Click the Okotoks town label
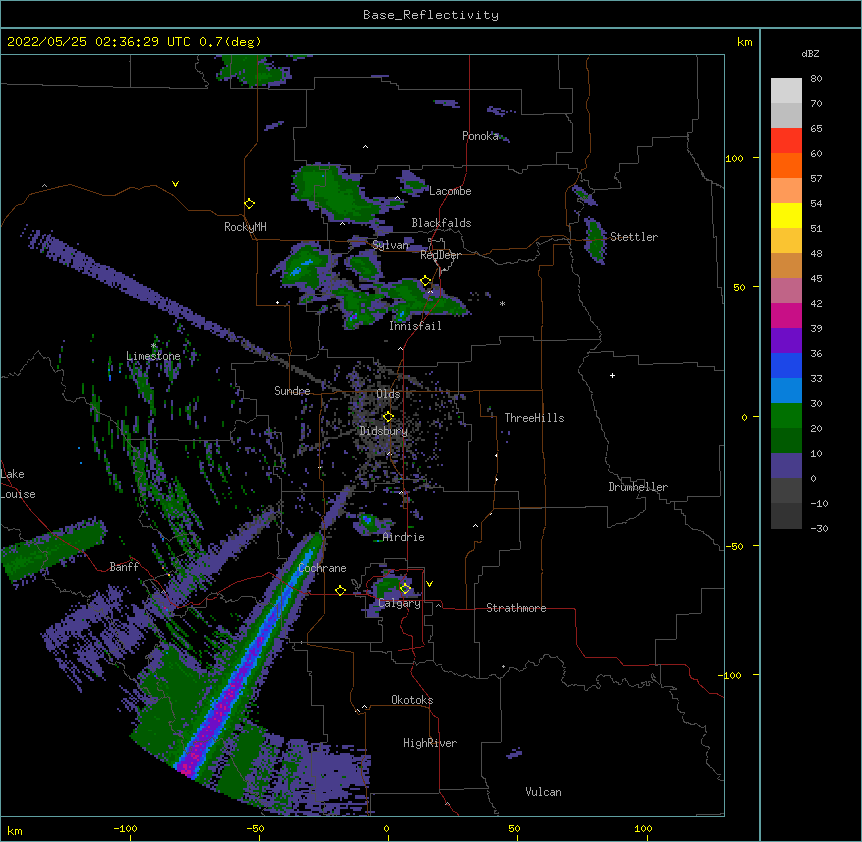862x842 pixels. [x=412, y=700]
